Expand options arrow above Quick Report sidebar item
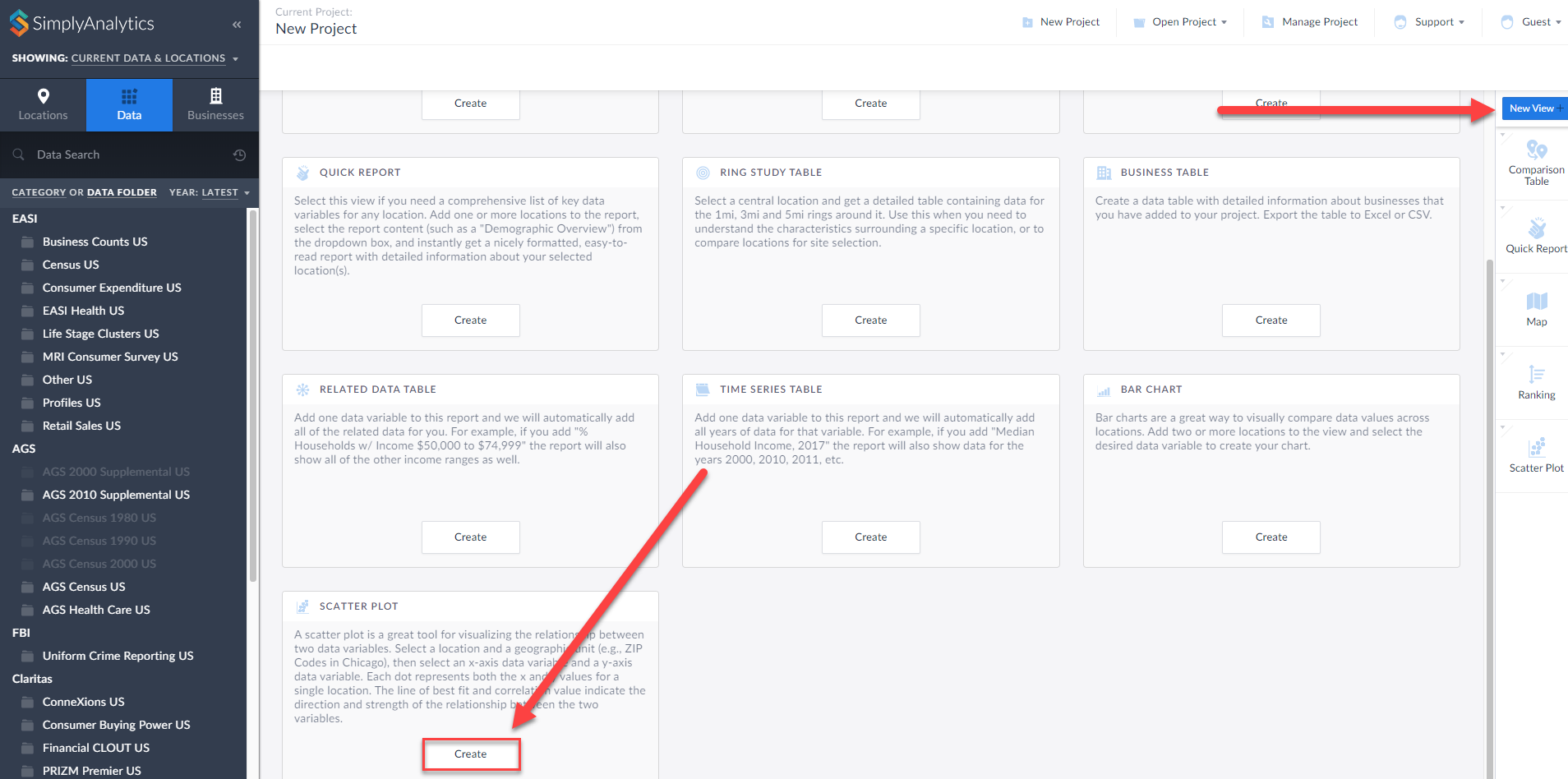This screenshot has height=779, width=1568. [x=1503, y=208]
